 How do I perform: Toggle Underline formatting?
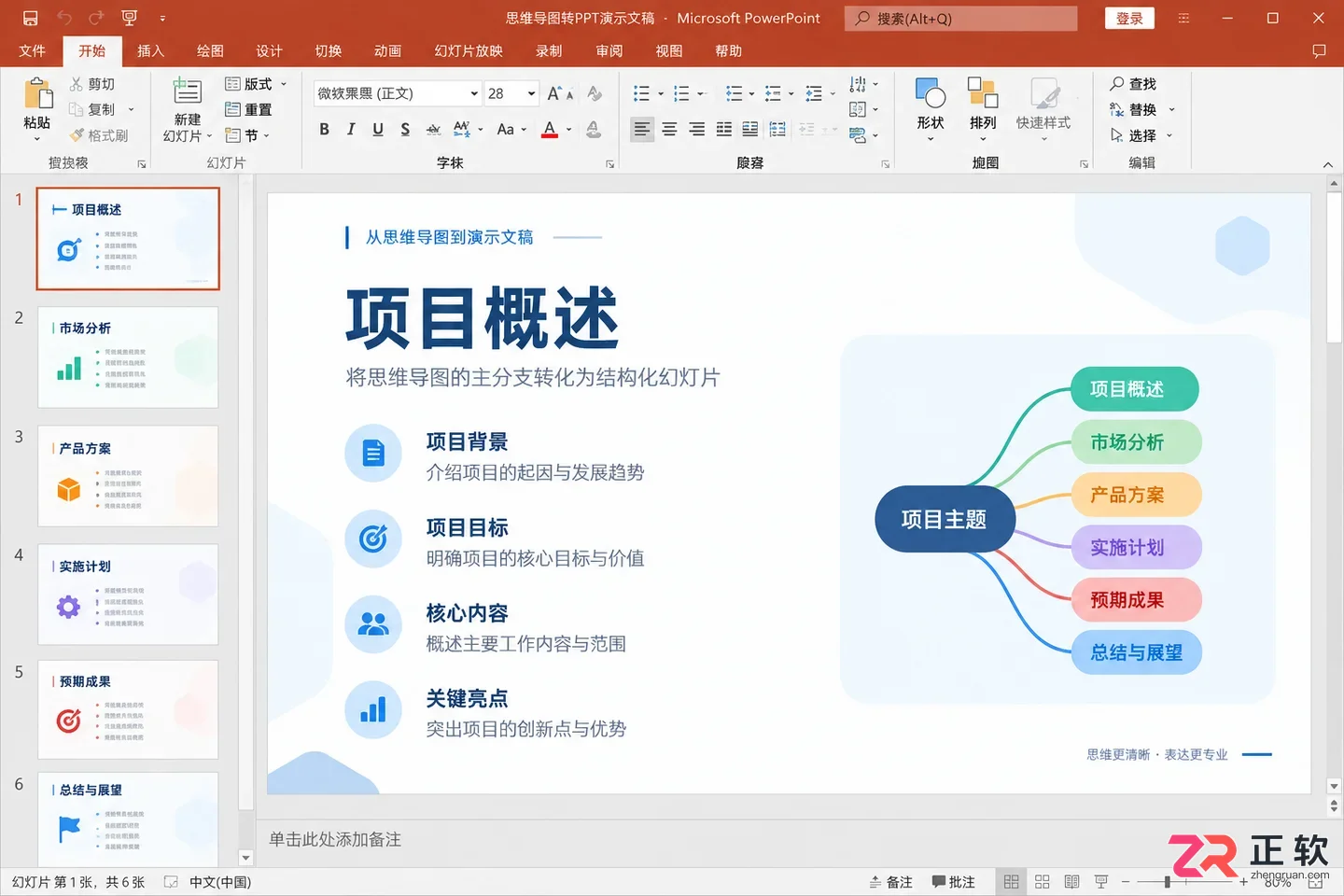click(x=378, y=130)
